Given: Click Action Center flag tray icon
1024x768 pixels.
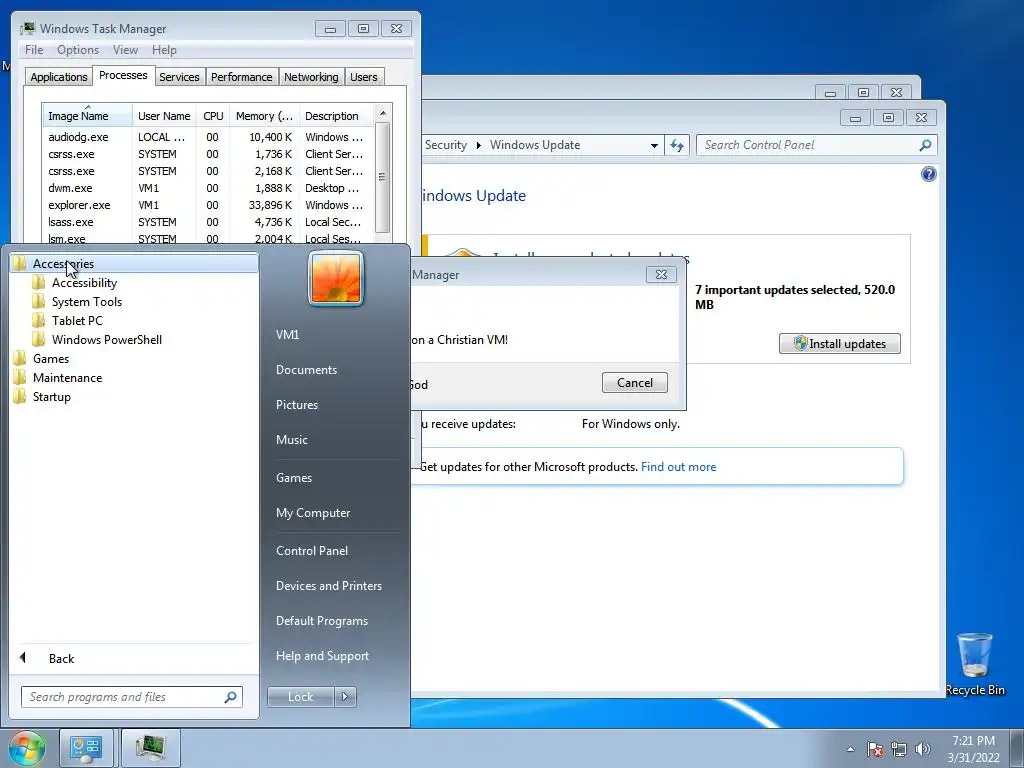Looking at the screenshot, I should pyautogui.click(x=875, y=750).
